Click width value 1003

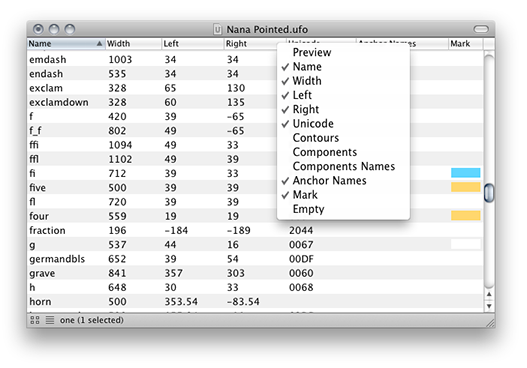click(120, 59)
